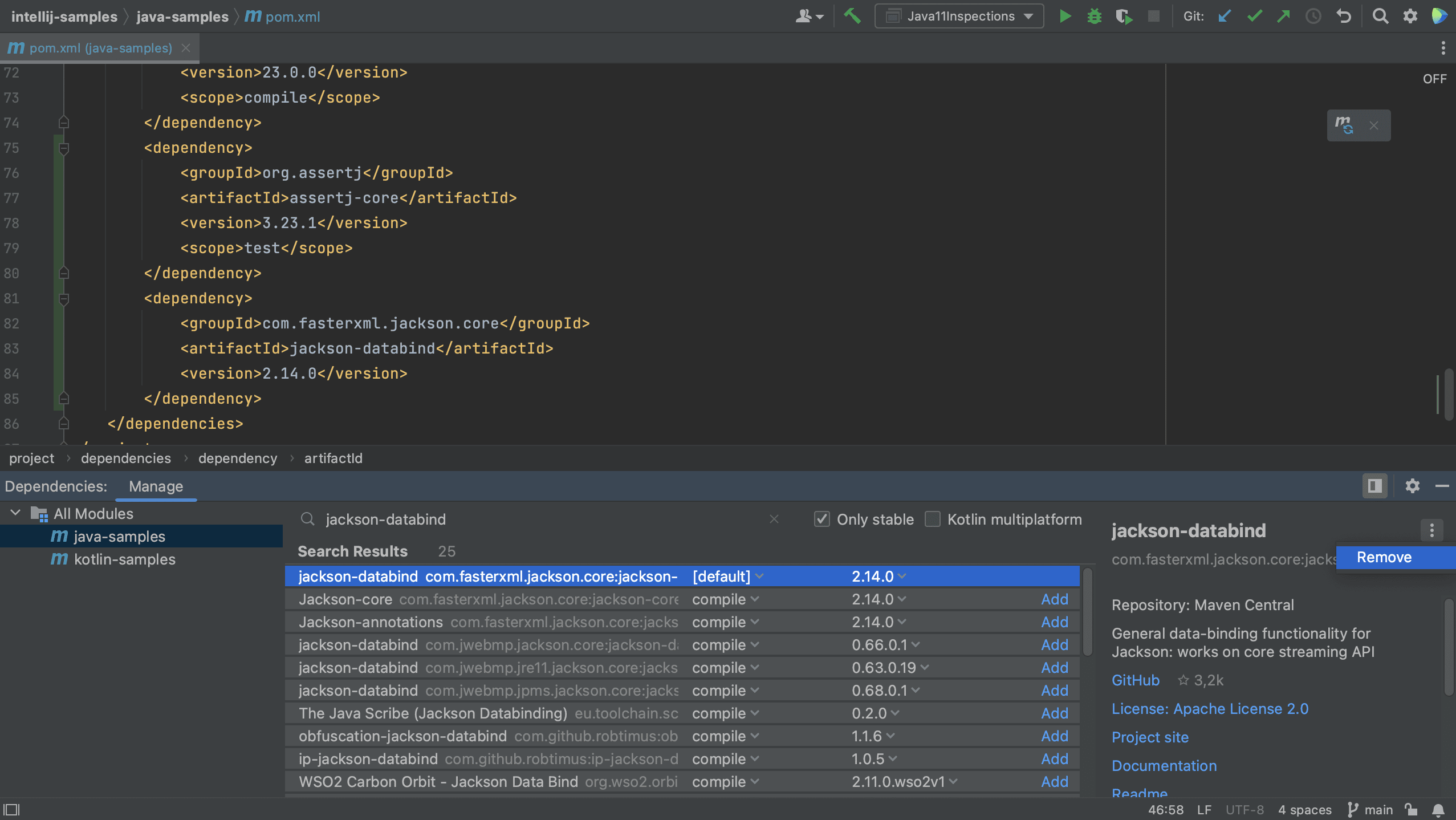Open version dropdown for Jackson-core 2.14.0
The image size is (1456, 820).
click(879, 599)
